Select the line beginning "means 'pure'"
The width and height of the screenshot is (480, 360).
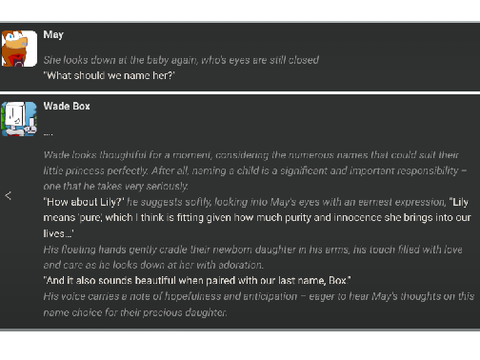pos(257,218)
